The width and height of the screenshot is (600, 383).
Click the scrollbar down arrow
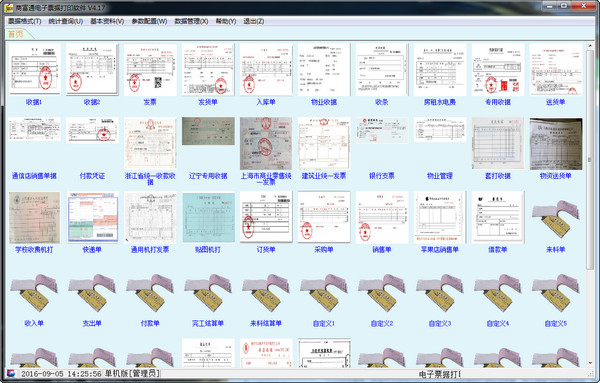tap(590, 362)
